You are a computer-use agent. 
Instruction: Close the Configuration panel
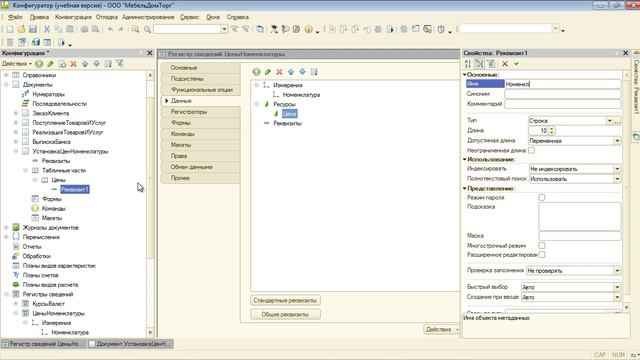coord(150,53)
